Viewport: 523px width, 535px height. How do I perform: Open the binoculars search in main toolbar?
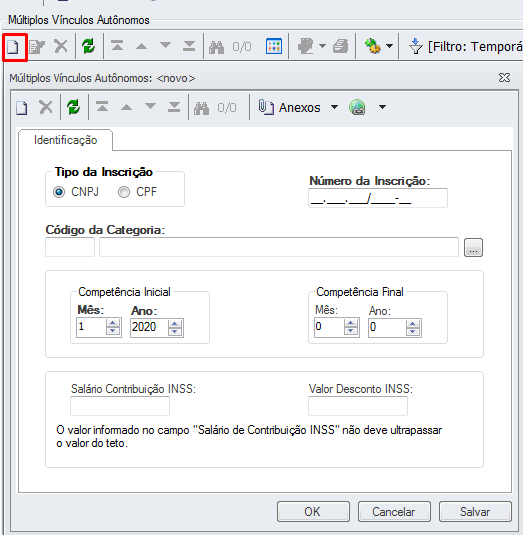(217, 47)
